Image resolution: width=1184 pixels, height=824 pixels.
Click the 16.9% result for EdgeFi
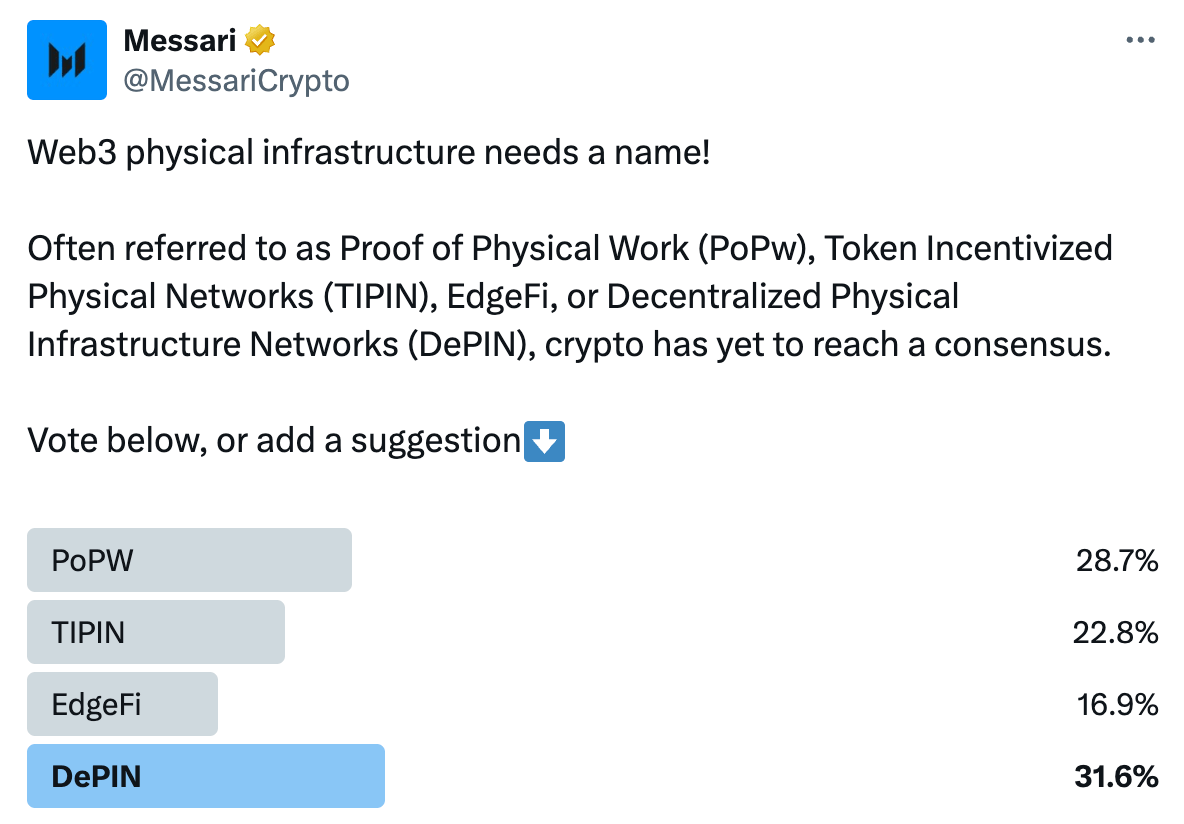[1118, 704]
